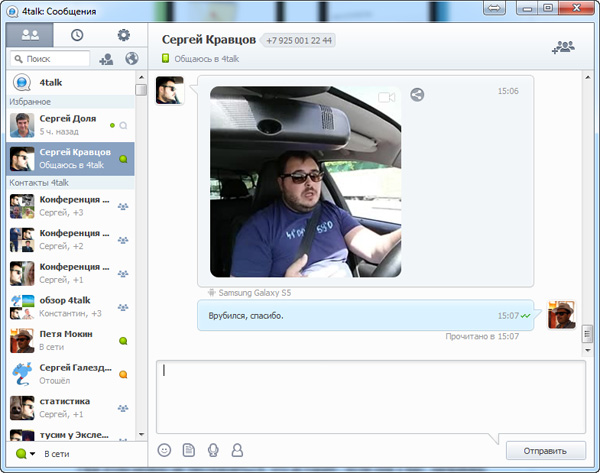Click the Поиск search field
The width and height of the screenshot is (600, 473).
tap(52, 59)
